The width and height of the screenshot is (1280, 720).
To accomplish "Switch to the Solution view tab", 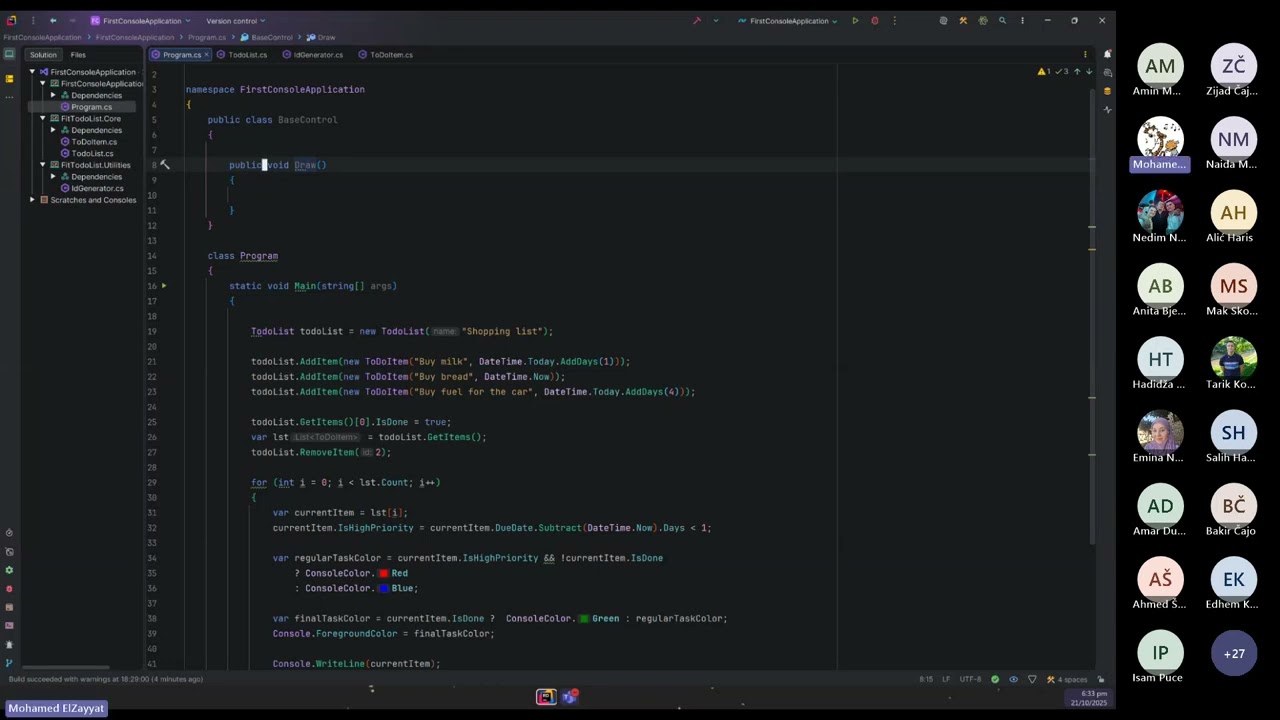I will click(x=43, y=55).
